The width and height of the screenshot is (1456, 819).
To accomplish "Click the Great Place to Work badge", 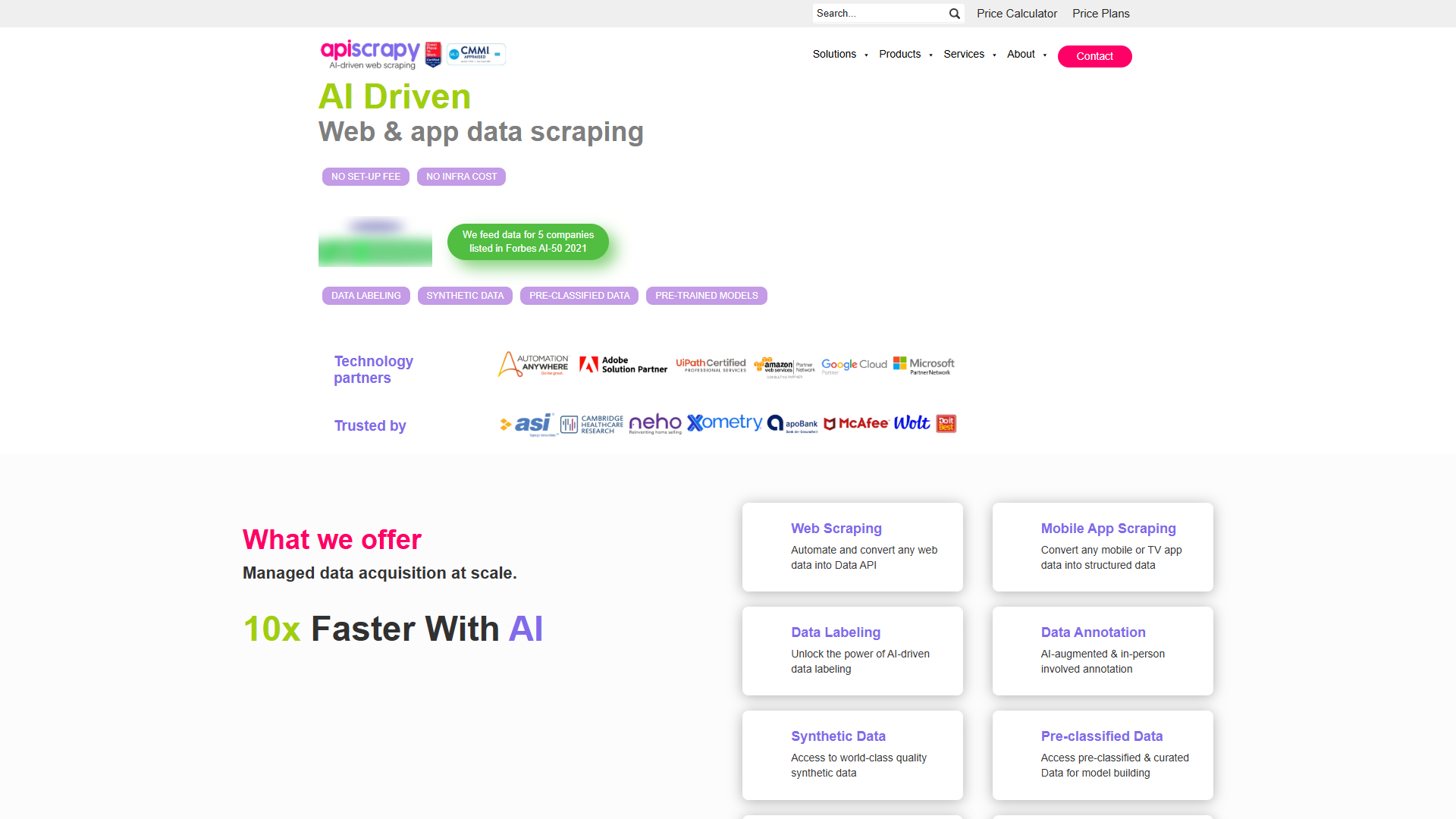I will (433, 54).
